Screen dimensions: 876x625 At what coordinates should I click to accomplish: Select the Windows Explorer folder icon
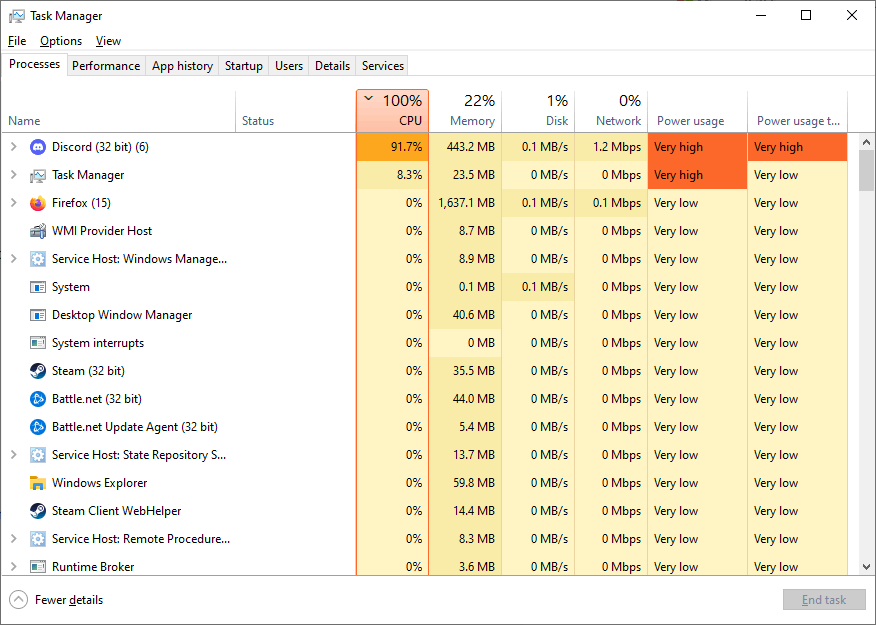pyautogui.click(x=37, y=483)
